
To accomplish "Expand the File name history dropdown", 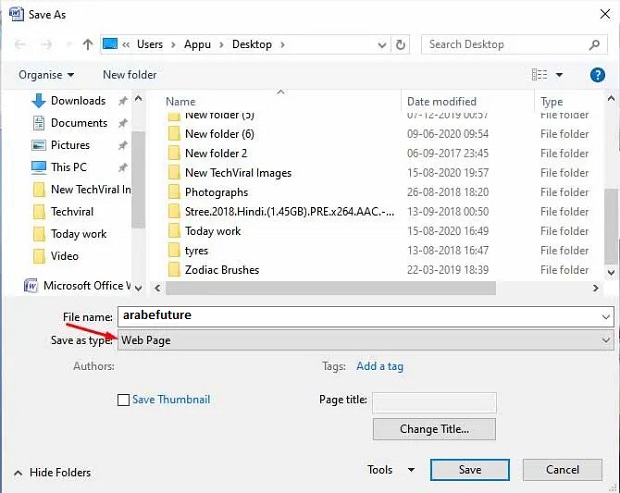I will pos(606,317).
